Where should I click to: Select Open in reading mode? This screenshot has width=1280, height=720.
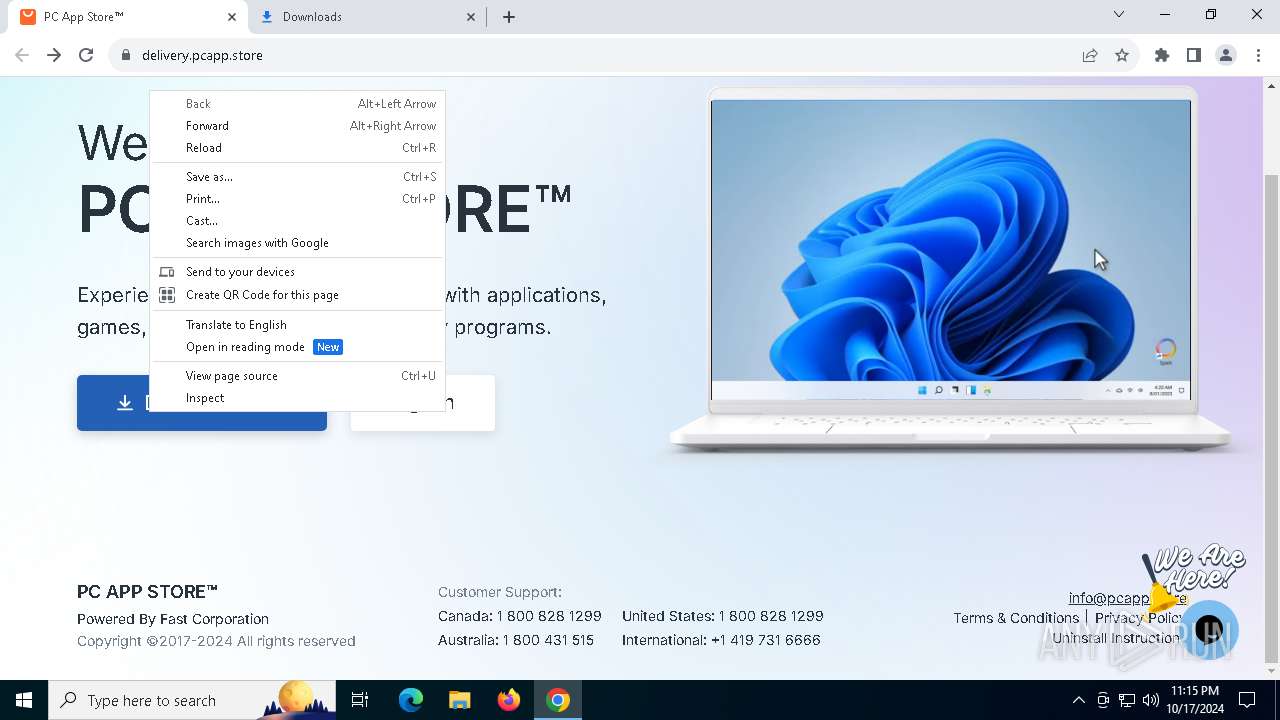coord(297,347)
